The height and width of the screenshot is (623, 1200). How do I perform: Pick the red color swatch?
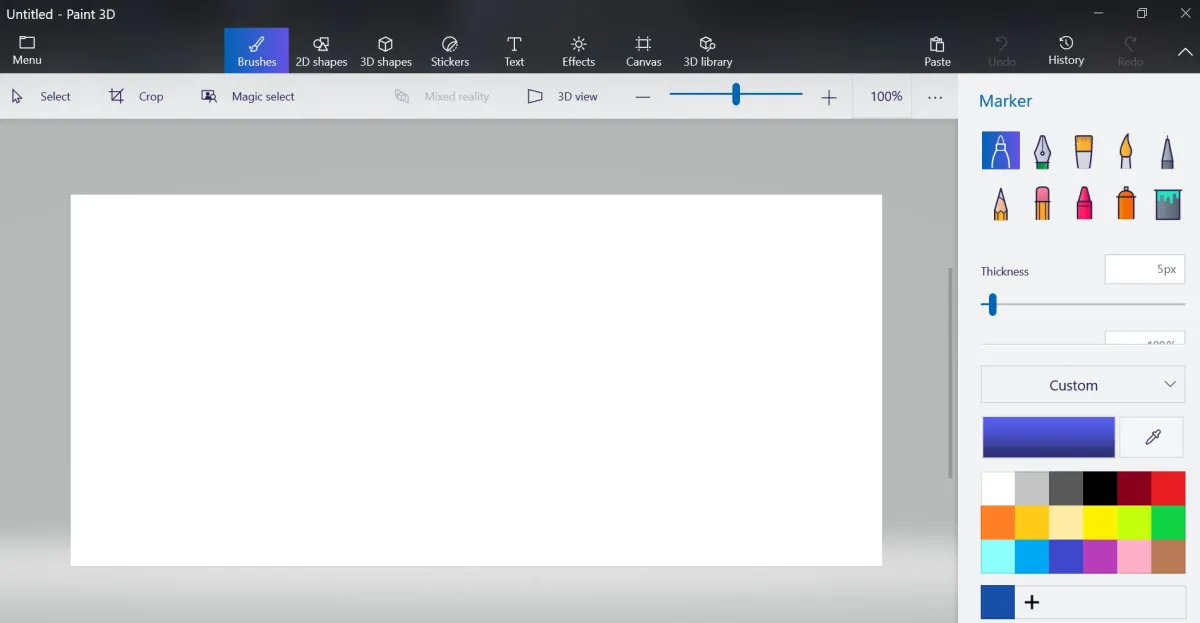point(1168,488)
